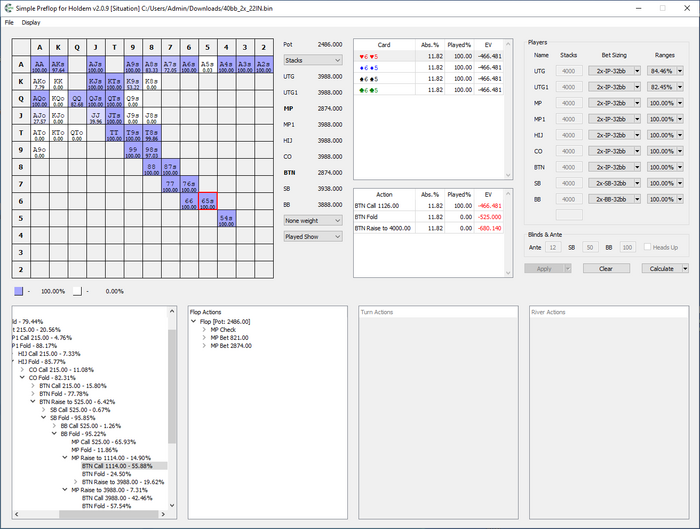Click the Clear button
Viewport: 700px width, 529px height.
606,269
